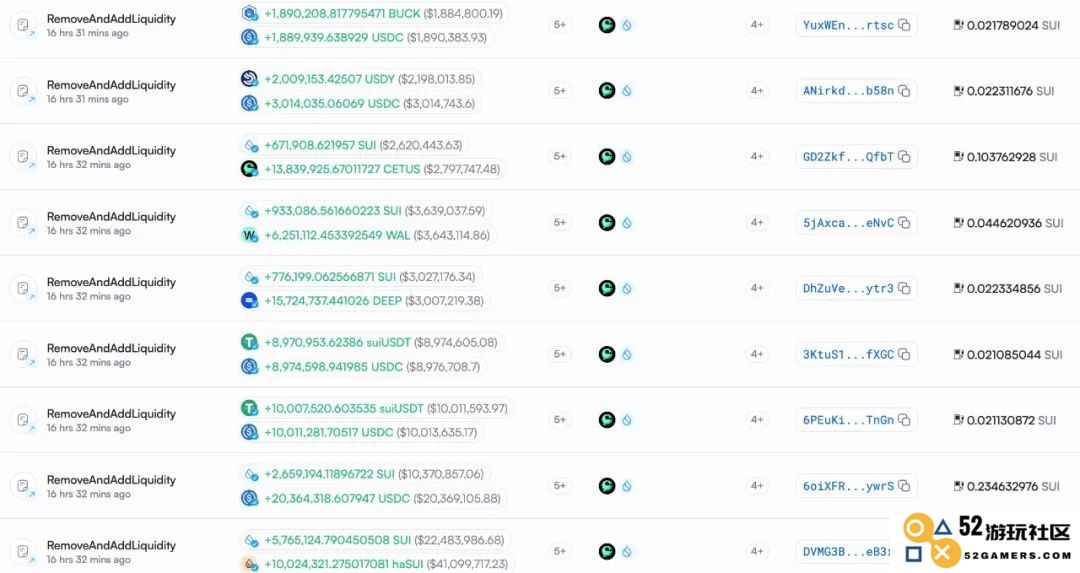Select the 0.103762928 SUI gas fee
This screenshot has width=1080, height=573.
pos(1012,157)
